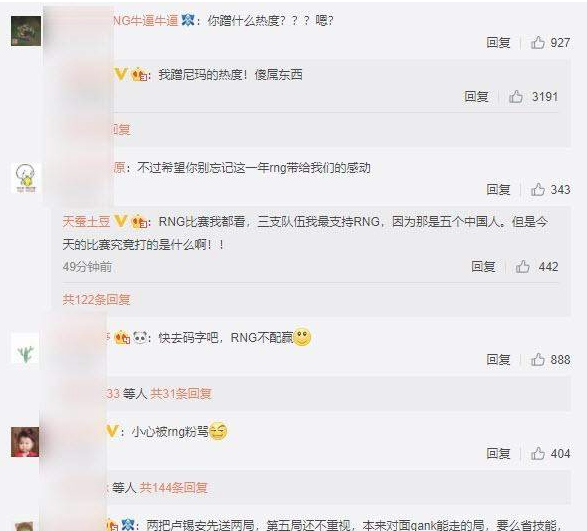
Task: Reply to the 你蹭什么热度 comment
Action: tap(498, 42)
